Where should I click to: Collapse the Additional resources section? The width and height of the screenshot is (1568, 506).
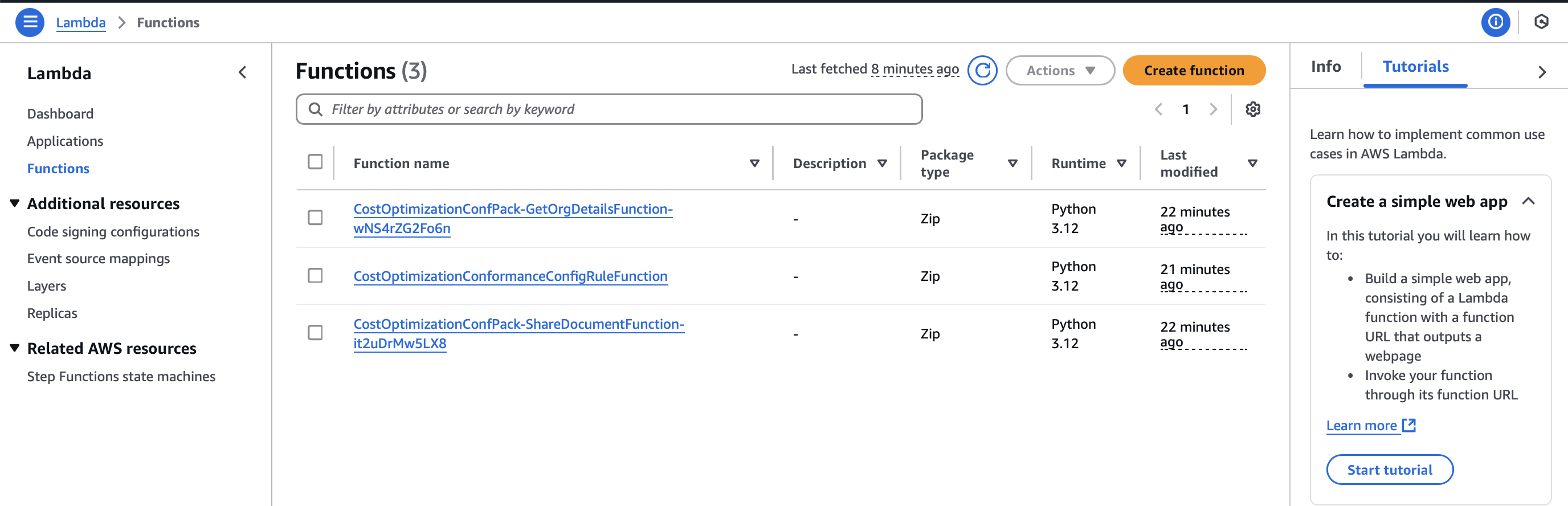click(15, 203)
